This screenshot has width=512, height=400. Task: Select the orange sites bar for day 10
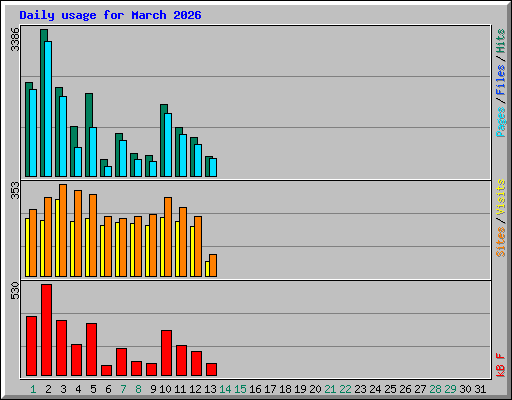168,237
